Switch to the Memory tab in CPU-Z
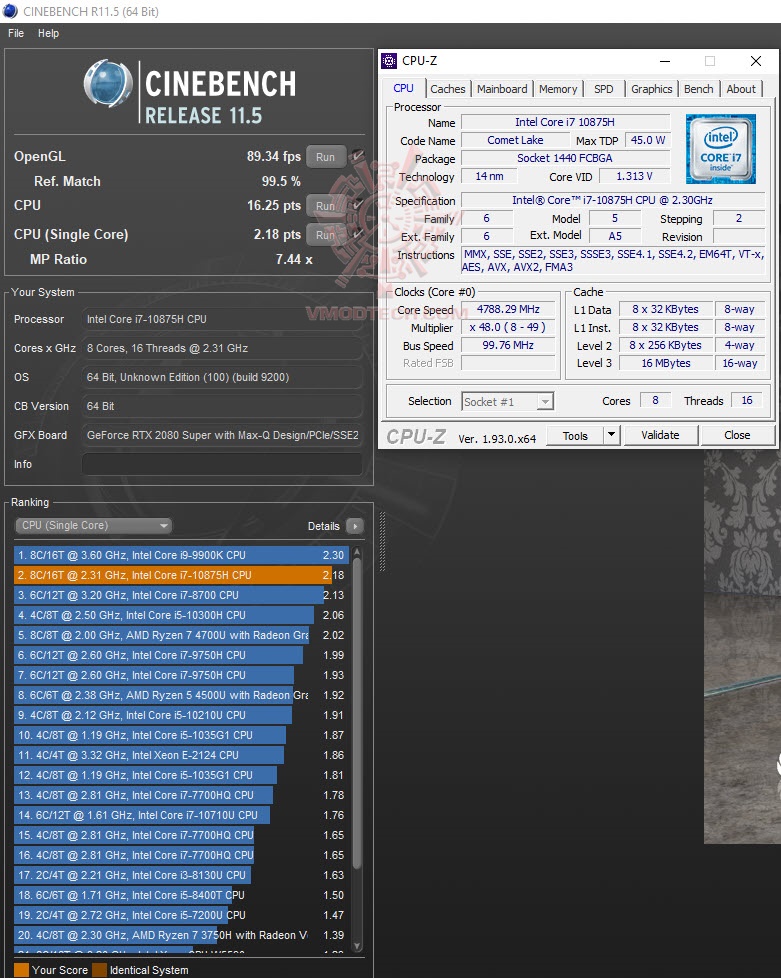The image size is (781, 978). [558, 89]
